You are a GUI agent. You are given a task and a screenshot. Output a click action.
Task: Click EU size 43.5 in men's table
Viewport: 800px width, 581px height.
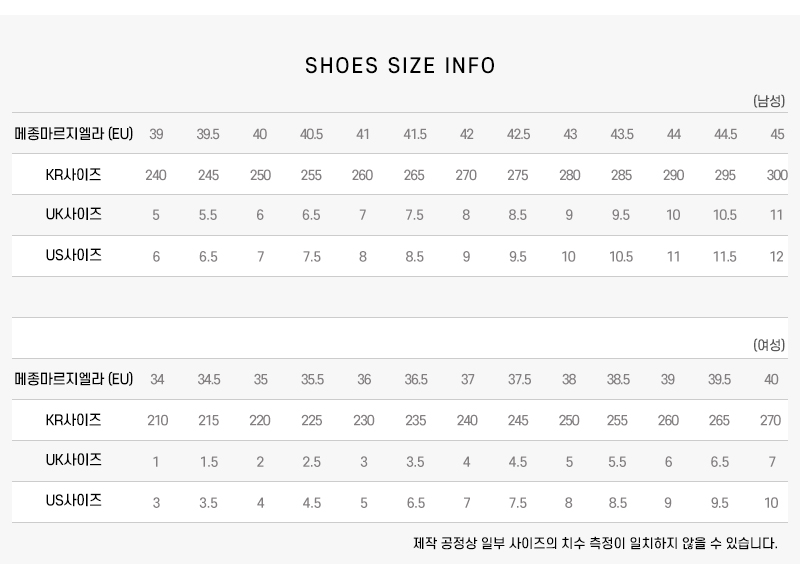coord(621,134)
